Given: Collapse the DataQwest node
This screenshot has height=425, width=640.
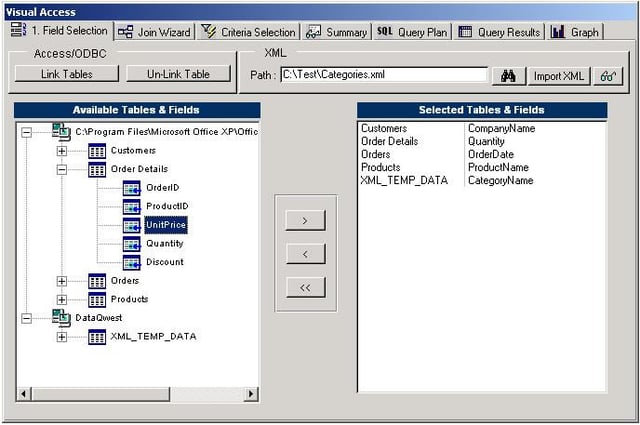Looking at the screenshot, I should point(27,318).
